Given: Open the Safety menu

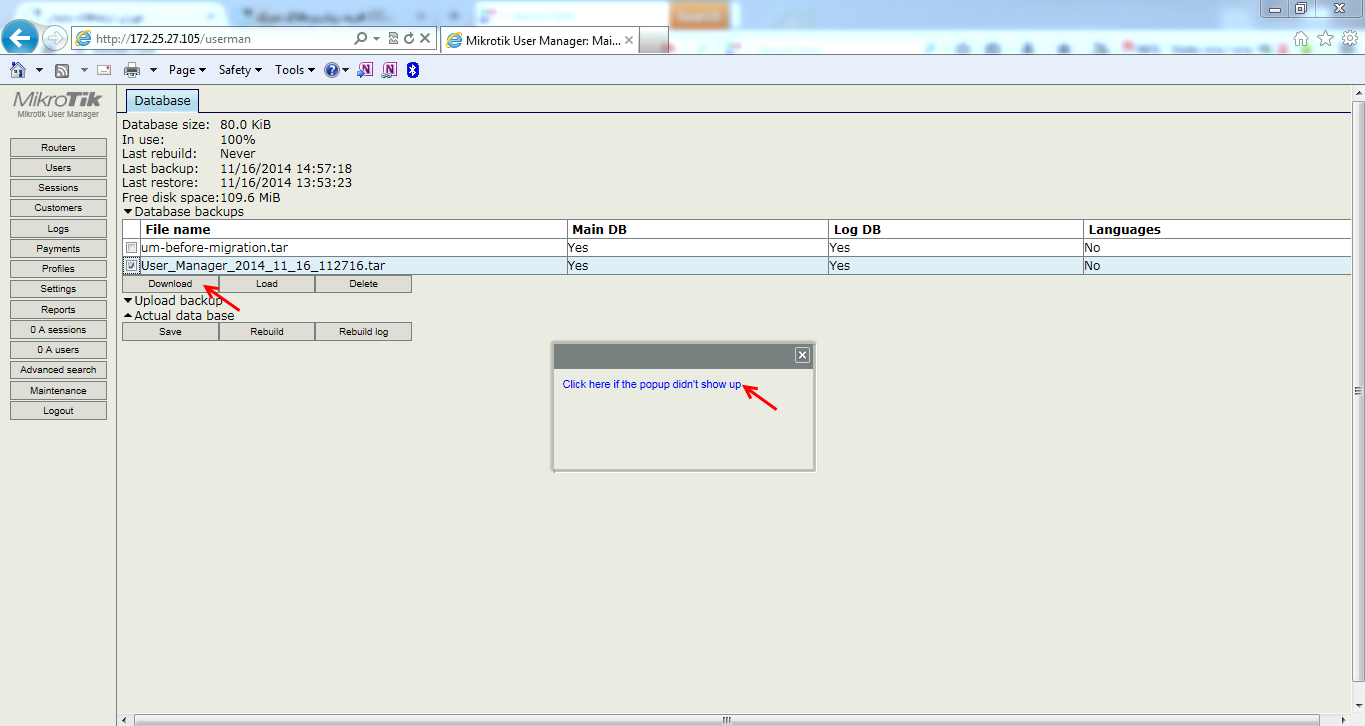Looking at the screenshot, I should click(x=240, y=70).
